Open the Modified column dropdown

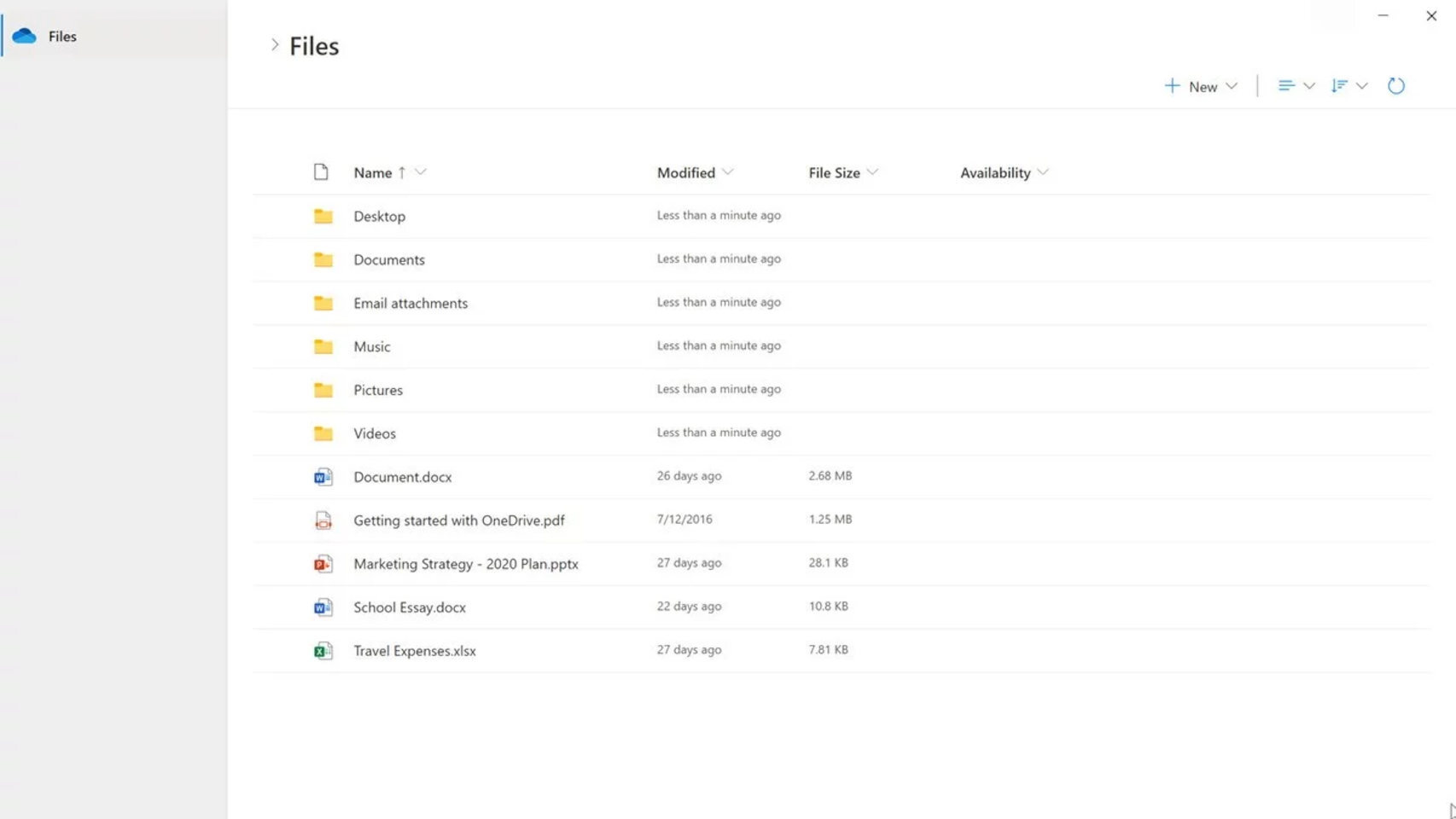click(729, 172)
